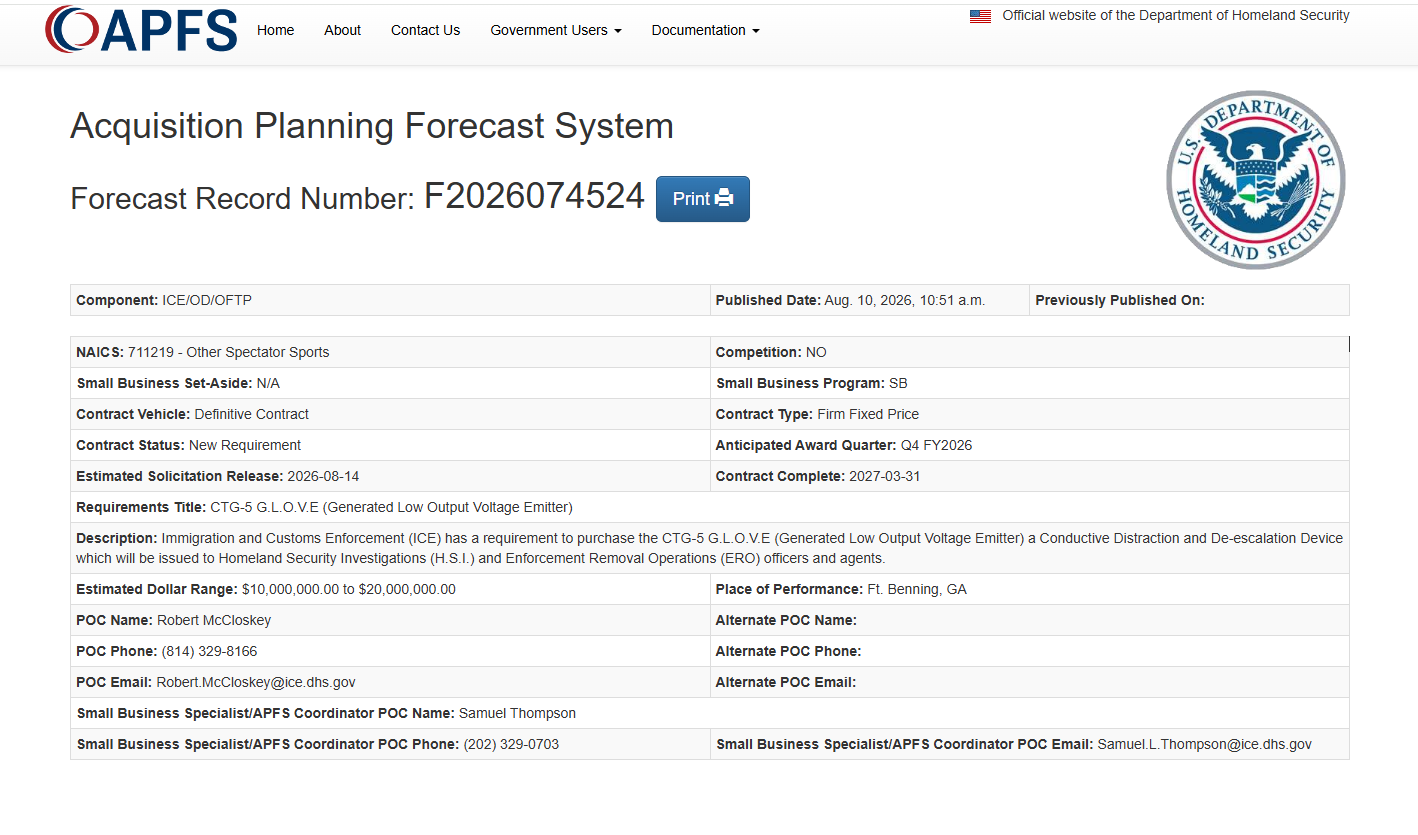Image resolution: width=1418 pixels, height=835 pixels.
Task: Click the Requirements Title CTG-5 G.L.O.V.E row
Action: [710, 507]
